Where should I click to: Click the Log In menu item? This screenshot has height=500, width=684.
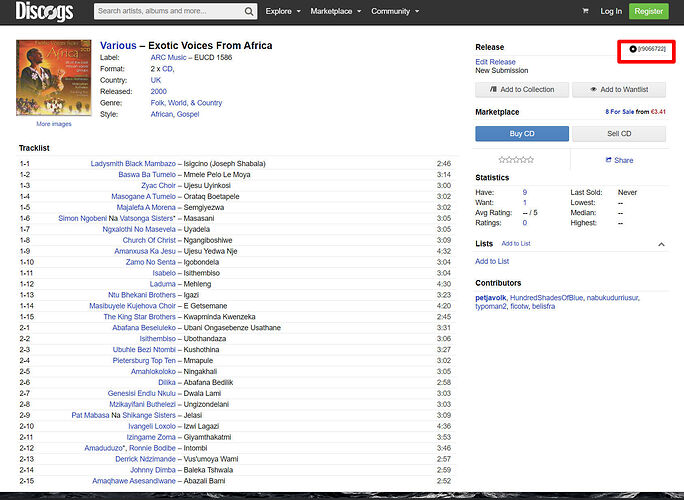tap(611, 11)
